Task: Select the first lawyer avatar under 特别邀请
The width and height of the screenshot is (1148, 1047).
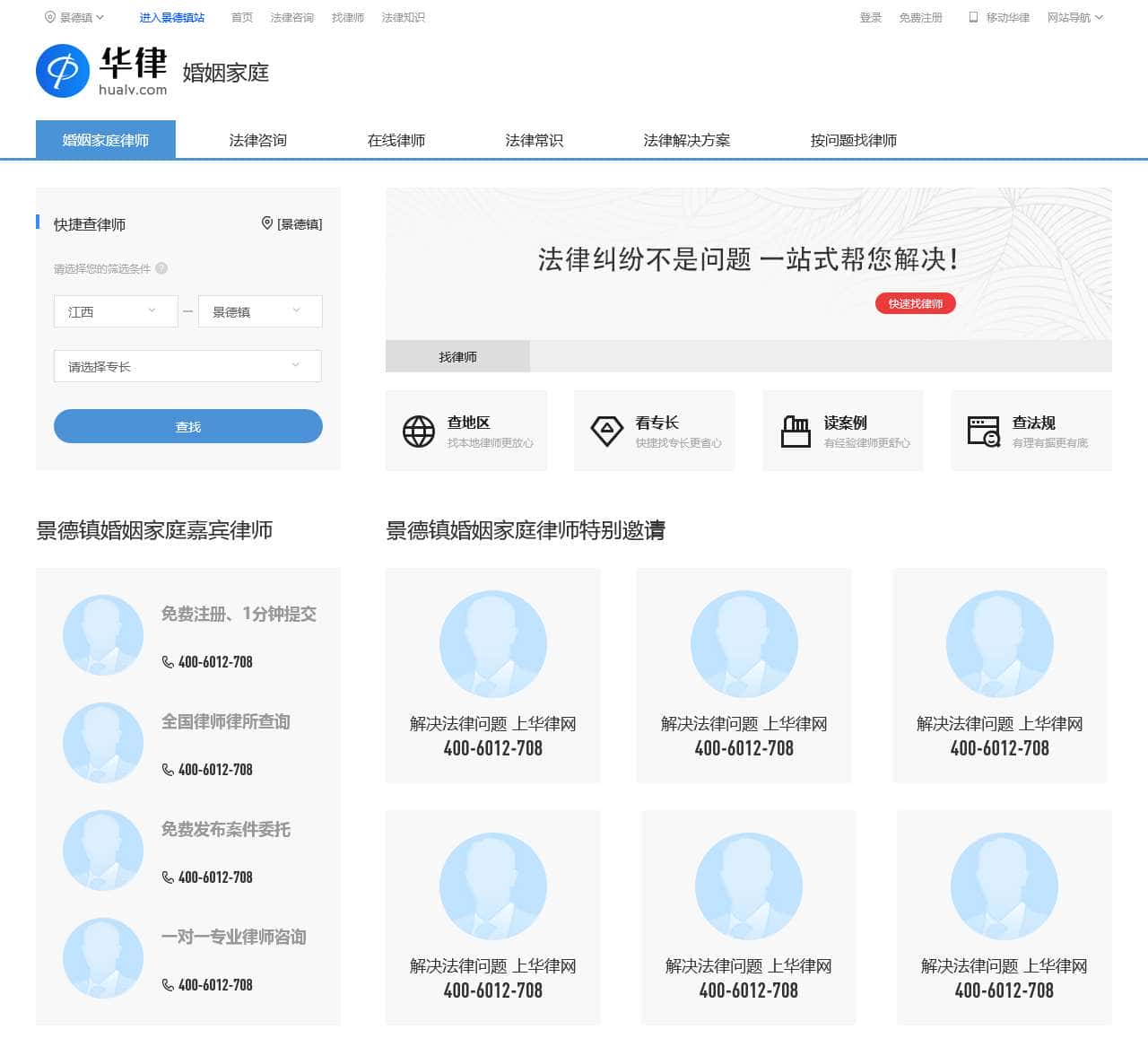Action: coord(492,643)
